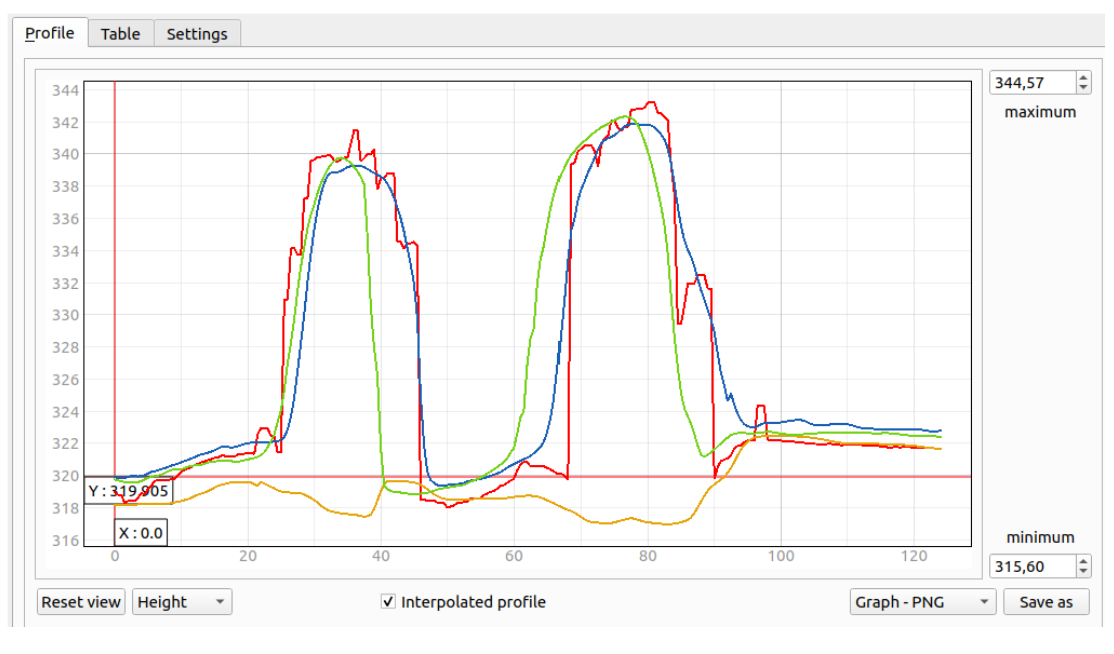Click the 100 x-axis label
The height and width of the screenshot is (654, 1114).
pos(781,557)
